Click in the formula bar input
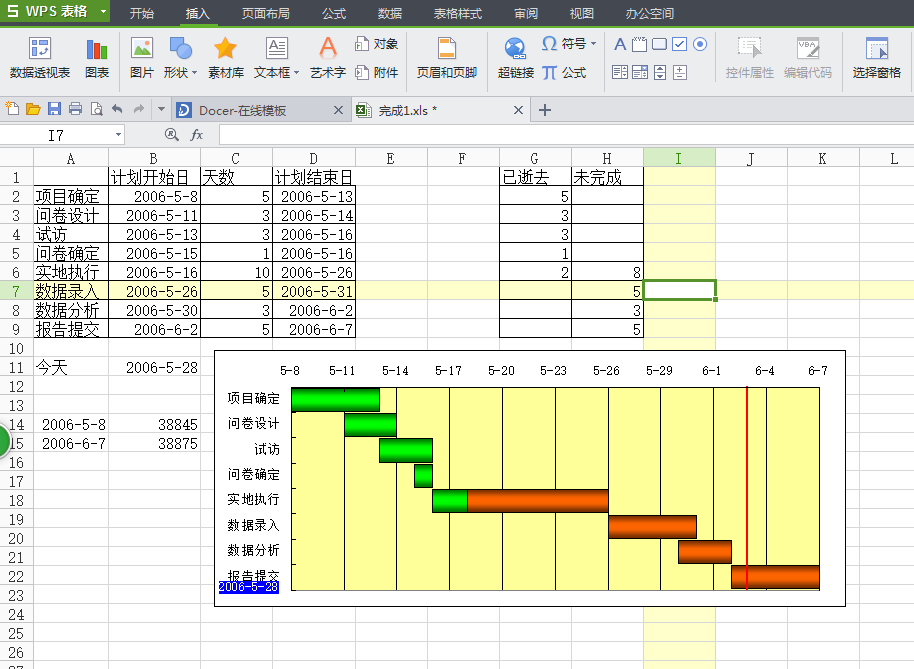Image resolution: width=914 pixels, height=669 pixels. (x=560, y=135)
